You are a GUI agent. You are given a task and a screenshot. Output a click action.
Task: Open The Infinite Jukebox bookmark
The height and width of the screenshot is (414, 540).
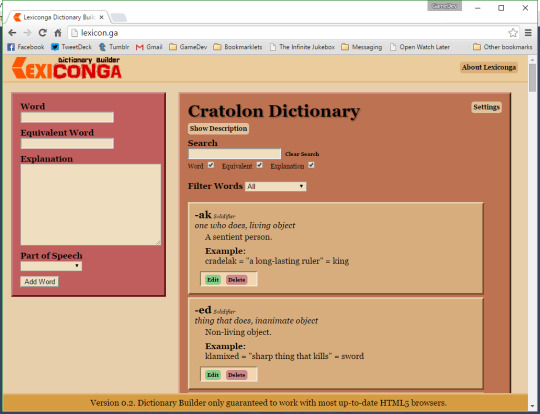click(302, 47)
